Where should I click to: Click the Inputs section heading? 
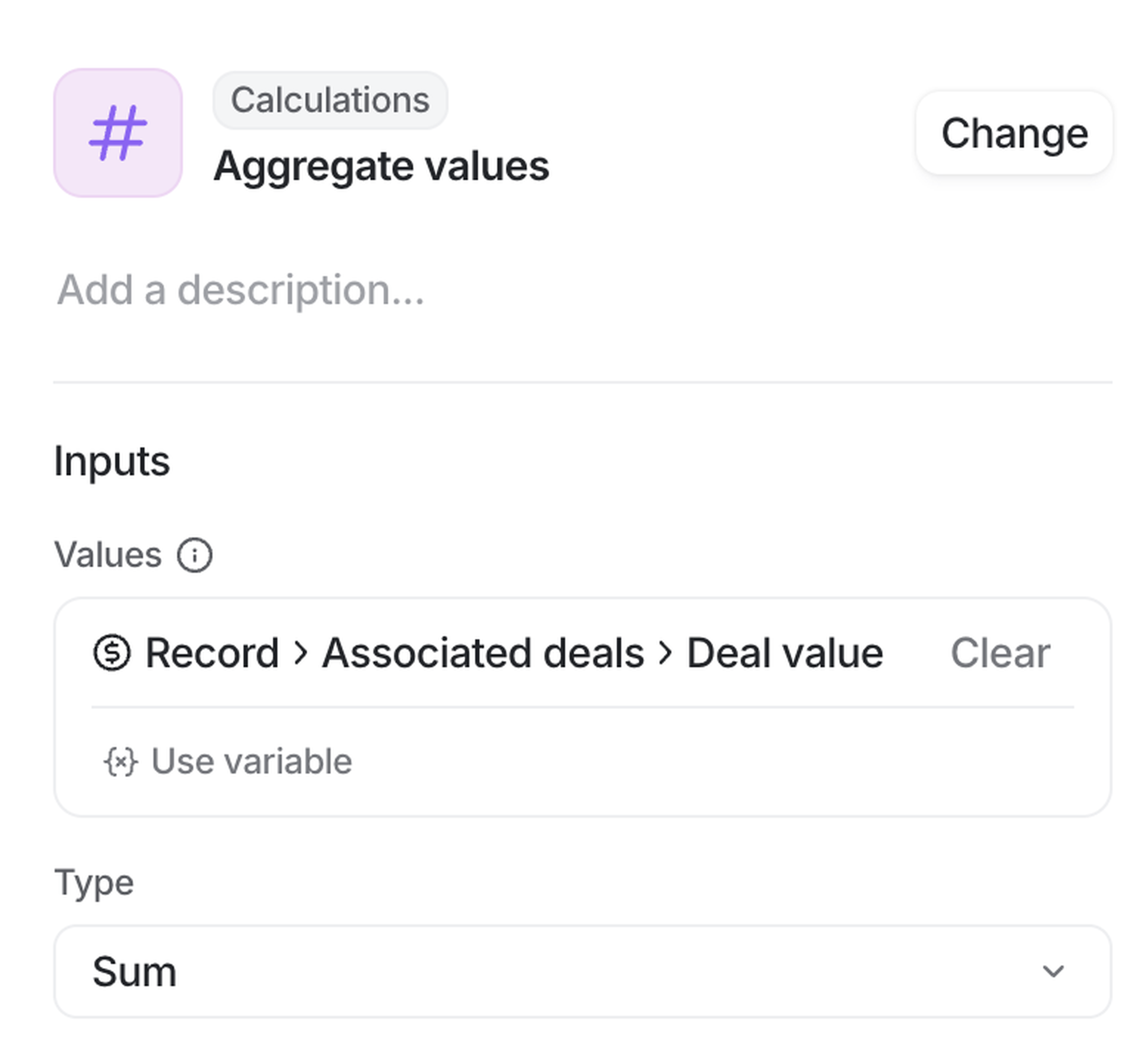(112, 461)
